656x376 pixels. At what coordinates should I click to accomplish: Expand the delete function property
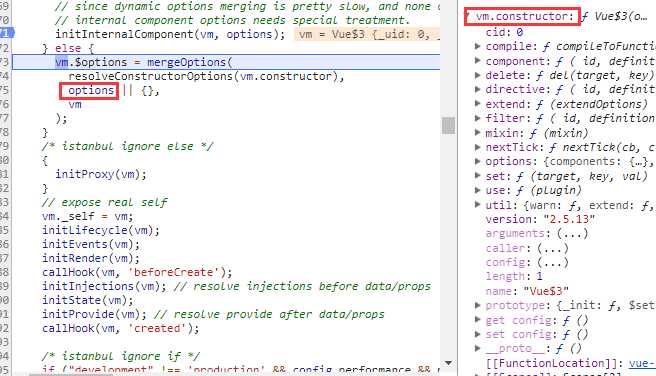477,75
